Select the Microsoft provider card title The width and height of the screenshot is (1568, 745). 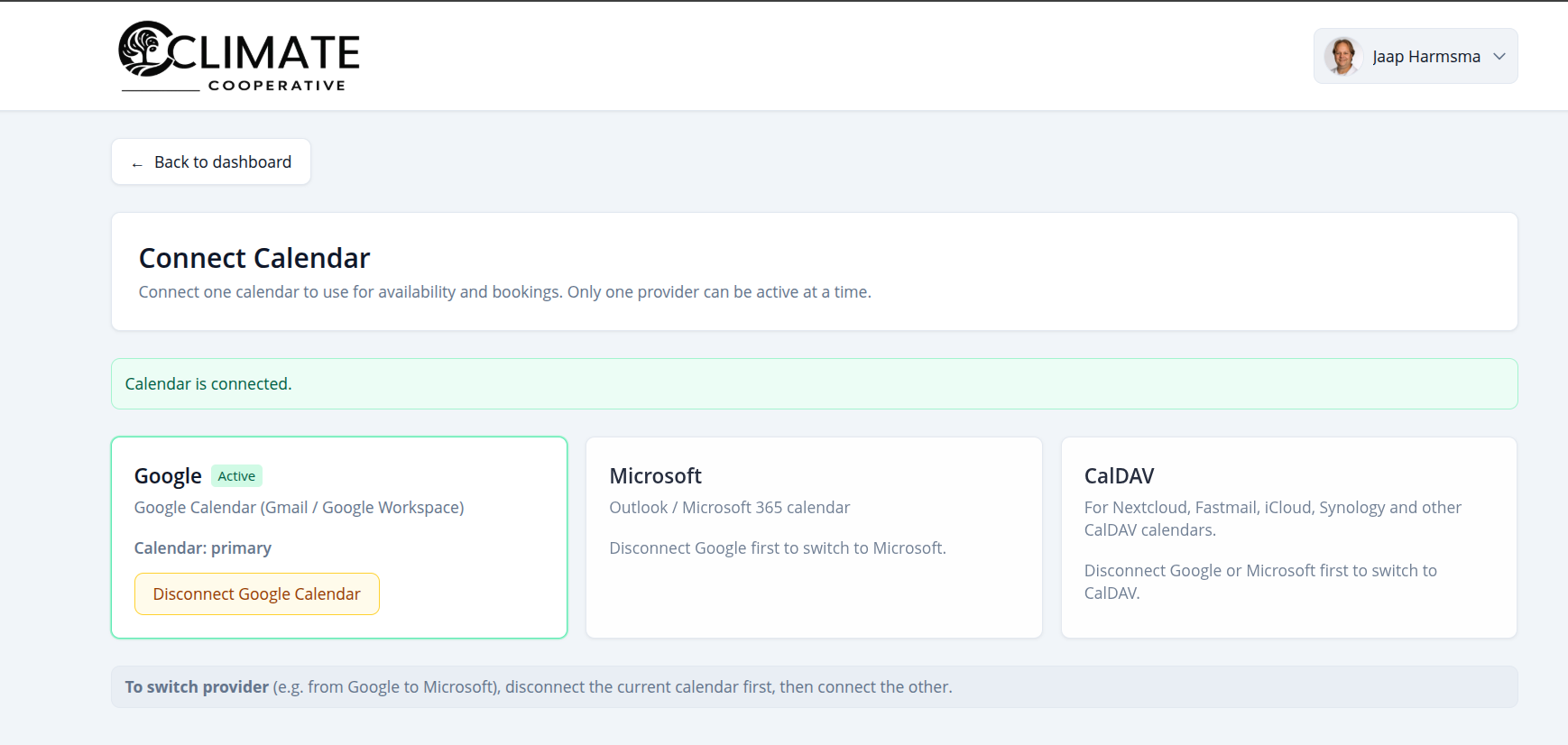pos(655,476)
